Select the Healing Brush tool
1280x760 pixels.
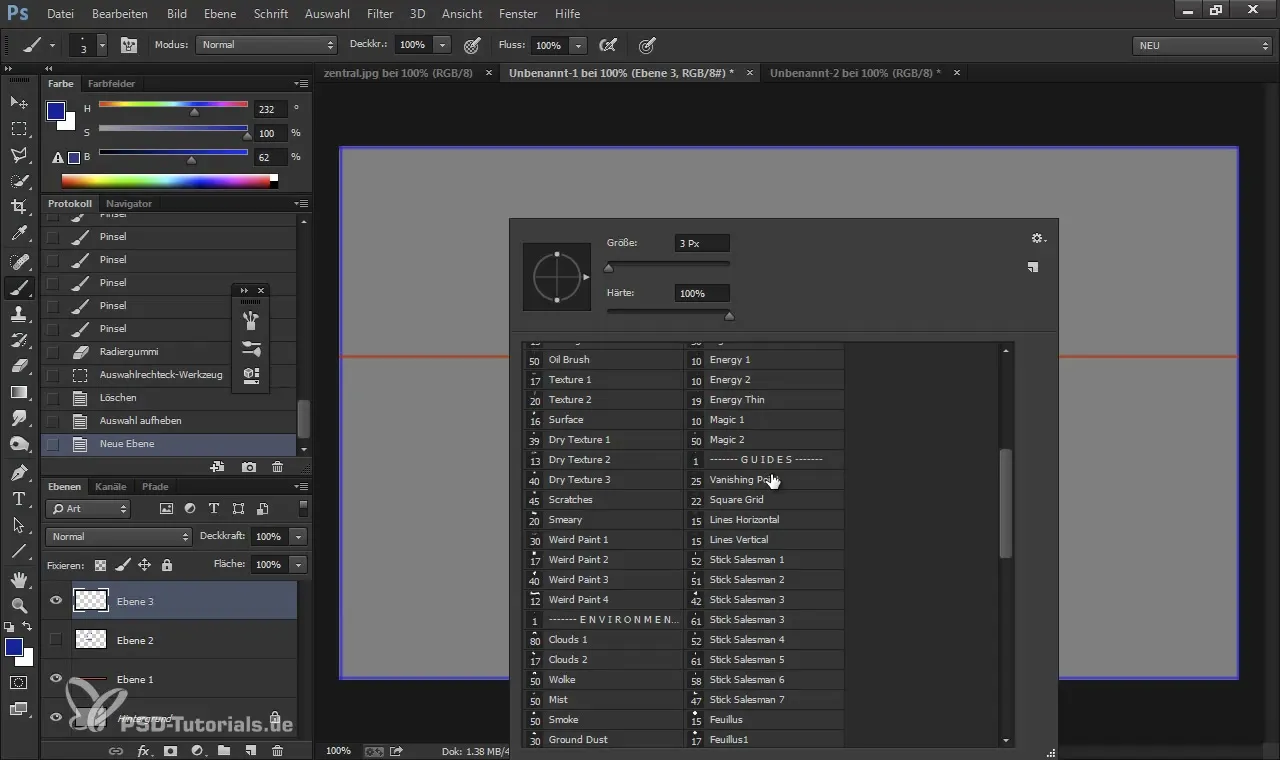tap(19, 262)
